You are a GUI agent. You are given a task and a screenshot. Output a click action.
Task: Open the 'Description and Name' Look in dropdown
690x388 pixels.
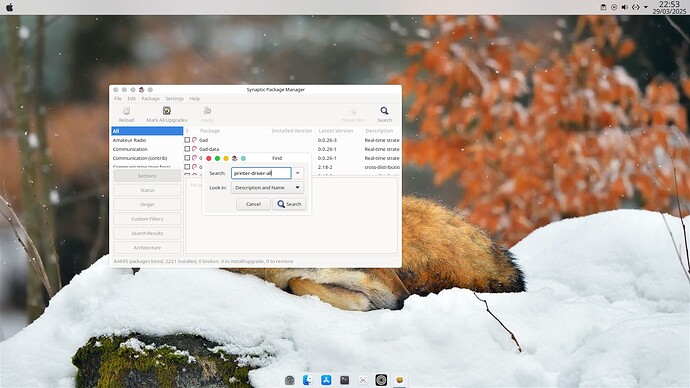tap(267, 188)
